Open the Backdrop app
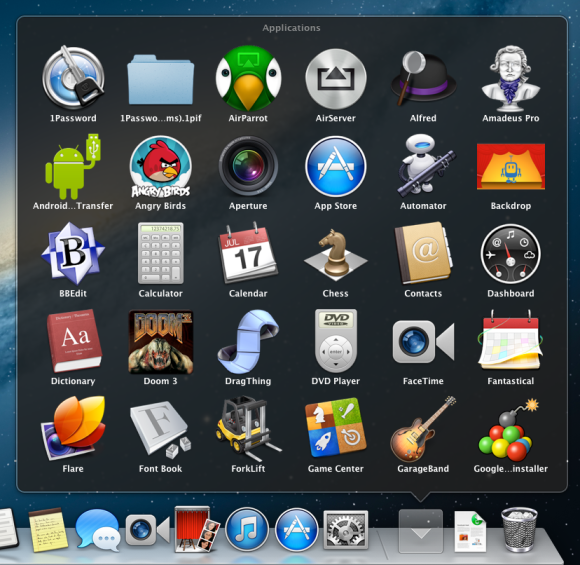The image size is (580, 565). pos(510,167)
